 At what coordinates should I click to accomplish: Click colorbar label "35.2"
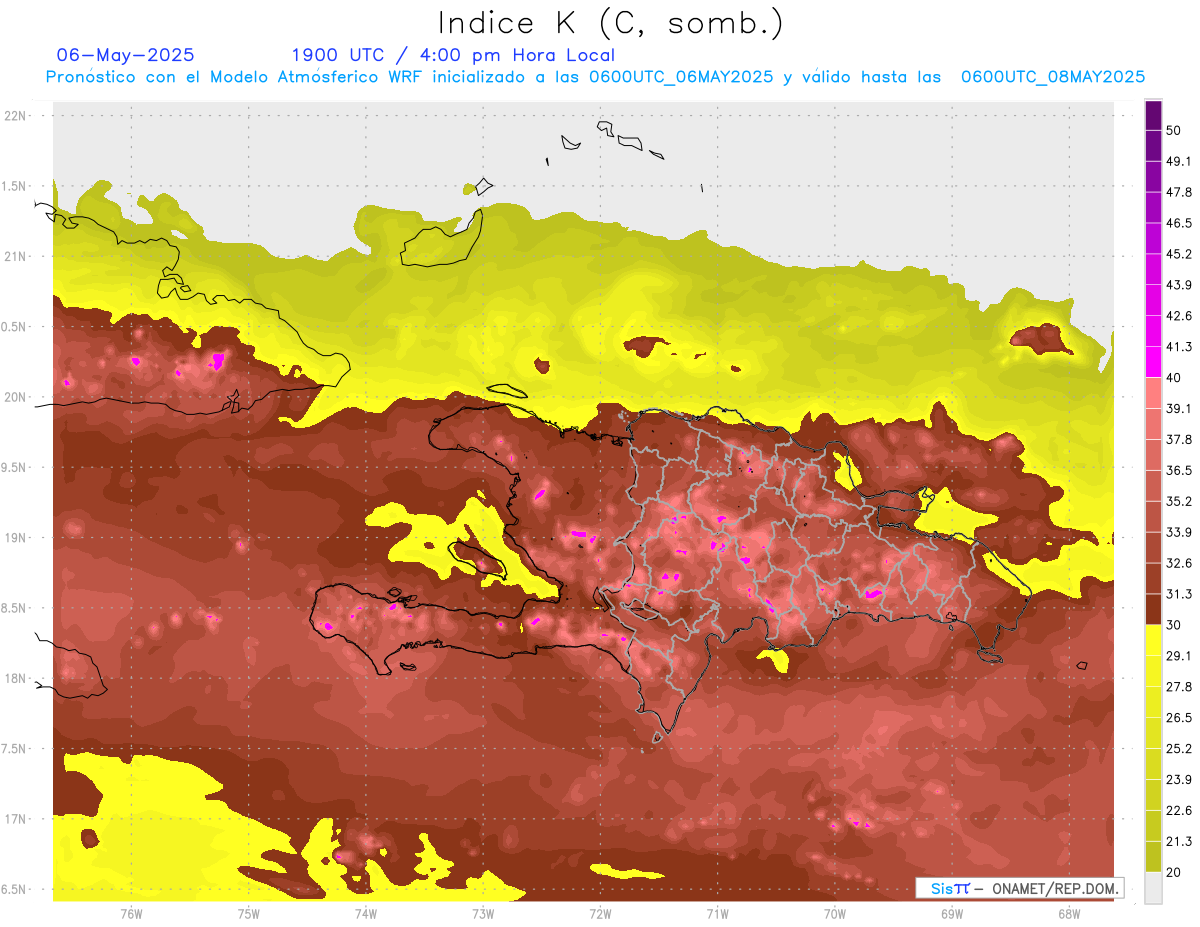click(x=1179, y=501)
